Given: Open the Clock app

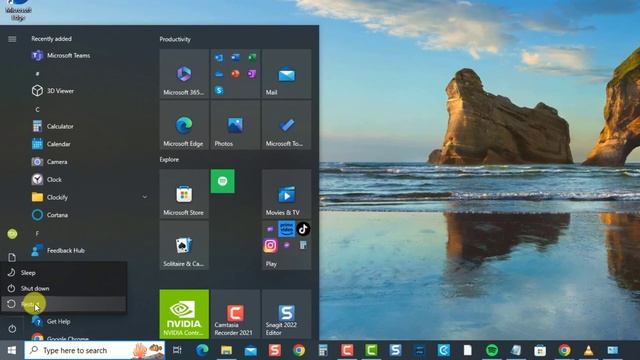Looking at the screenshot, I should 47,180.
